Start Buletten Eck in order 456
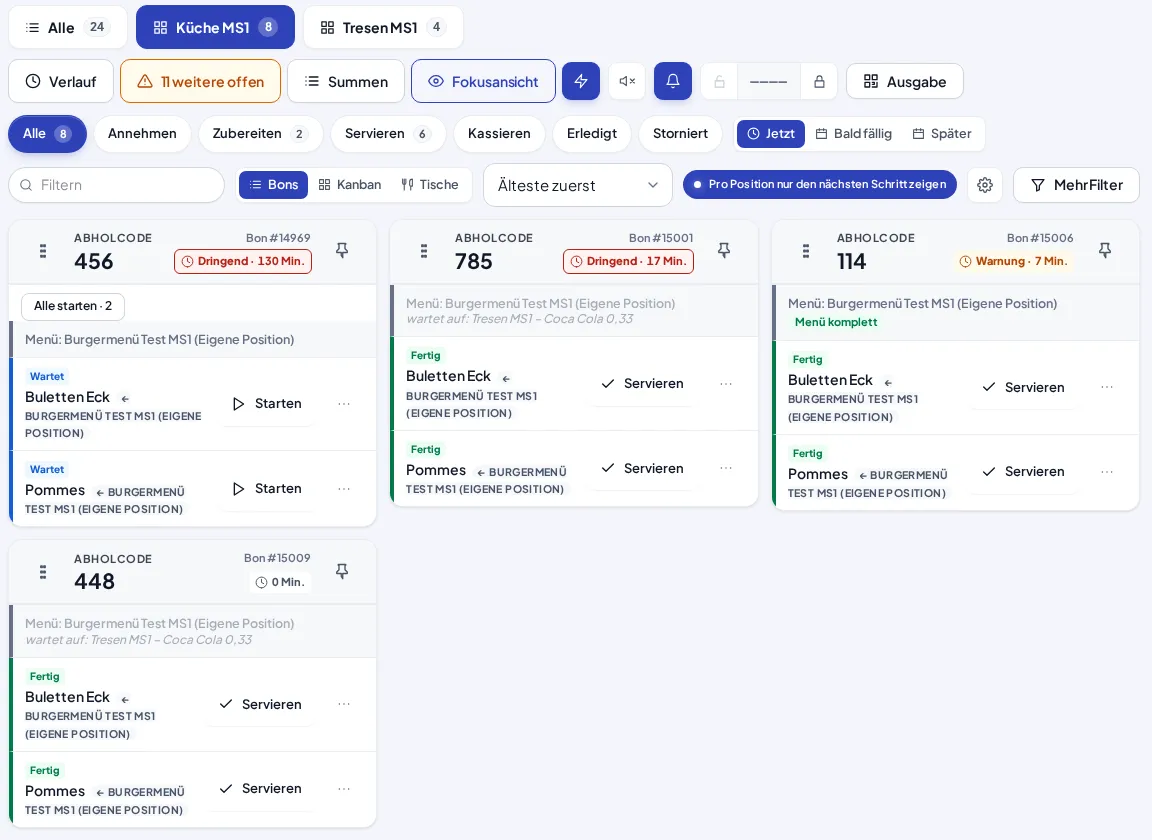 [x=267, y=403]
